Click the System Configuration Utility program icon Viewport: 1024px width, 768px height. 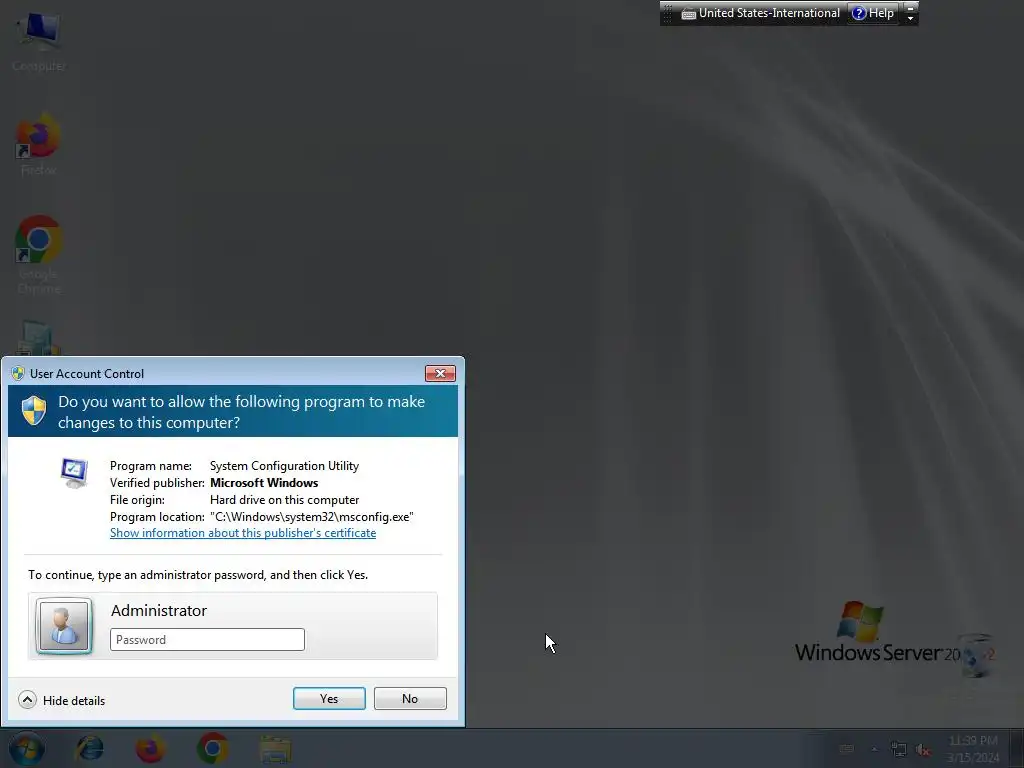(74, 473)
